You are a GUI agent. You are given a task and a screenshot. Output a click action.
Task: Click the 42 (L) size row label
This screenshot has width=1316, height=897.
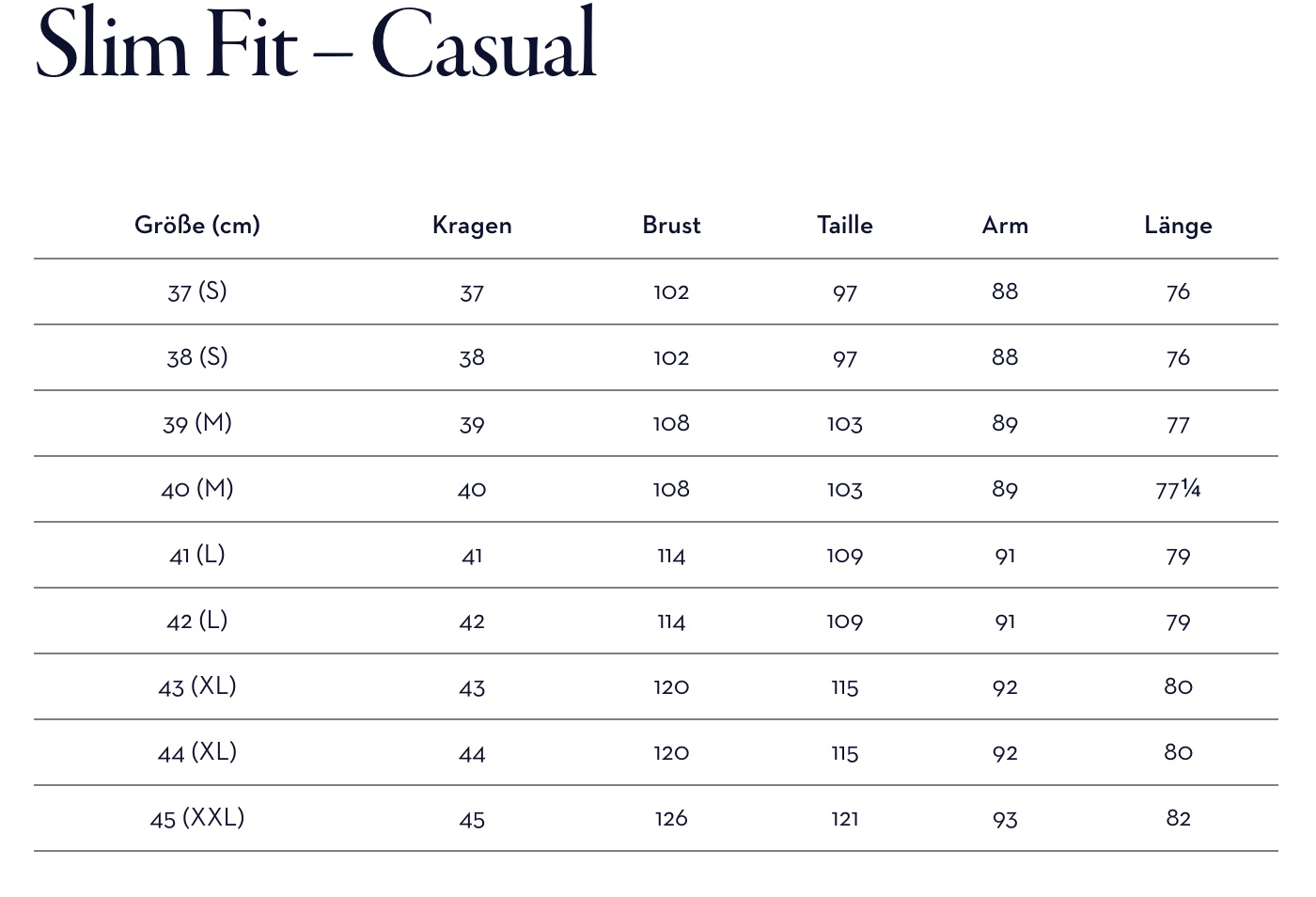[x=197, y=621]
